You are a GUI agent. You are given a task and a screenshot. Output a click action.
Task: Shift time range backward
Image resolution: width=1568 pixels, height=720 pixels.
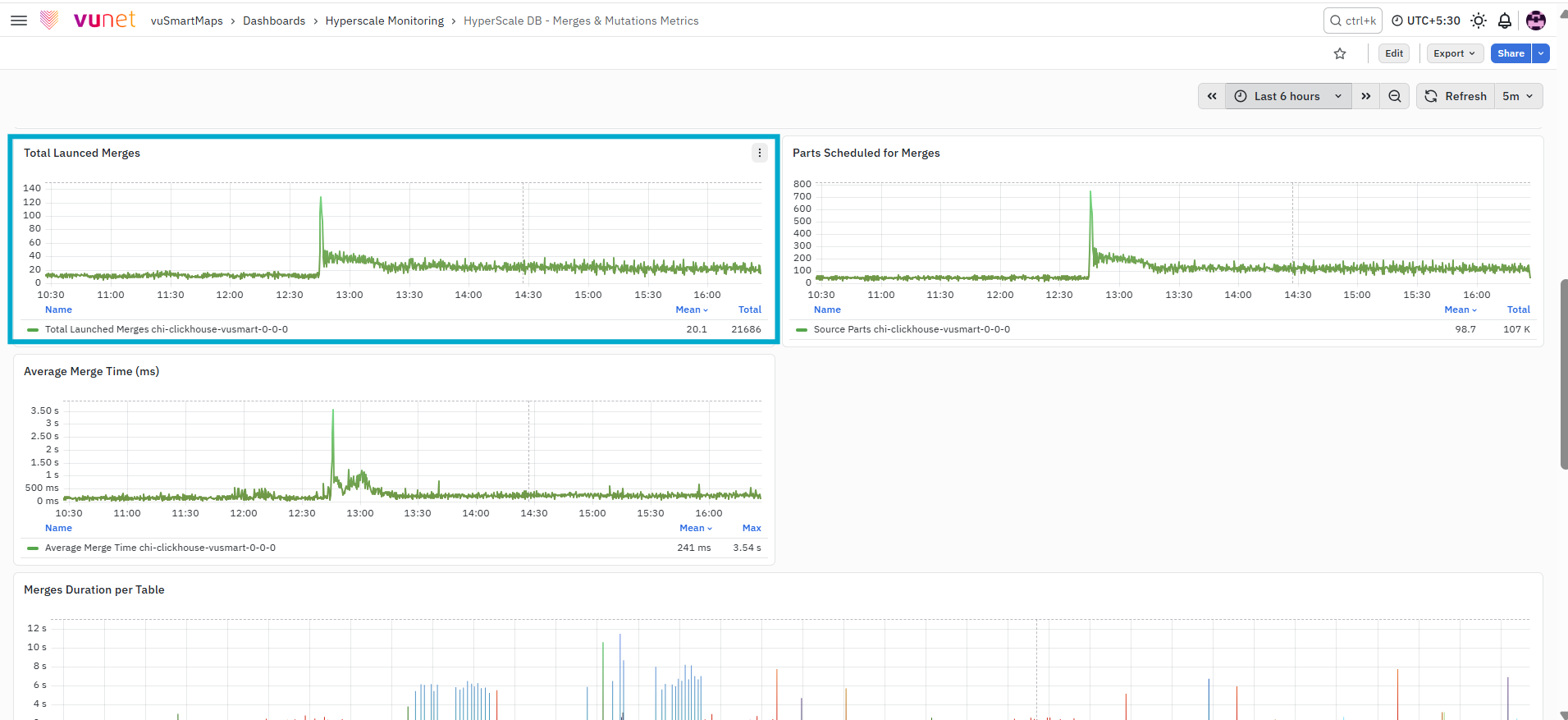click(x=1212, y=96)
